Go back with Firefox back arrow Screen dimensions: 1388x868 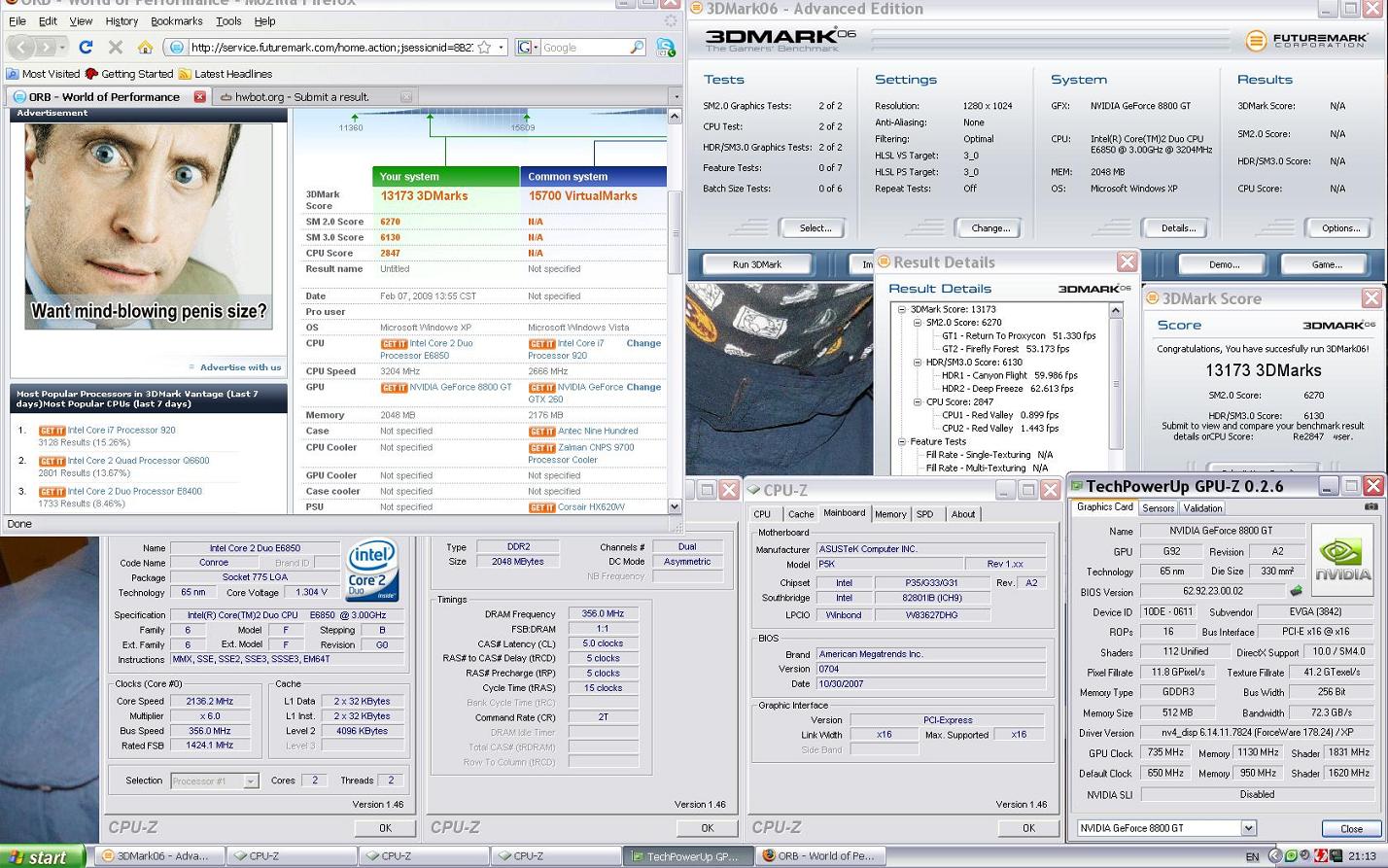[21, 47]
